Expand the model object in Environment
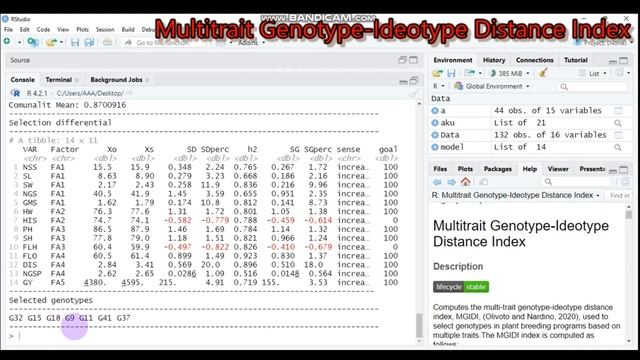 [x=435, y=147]
